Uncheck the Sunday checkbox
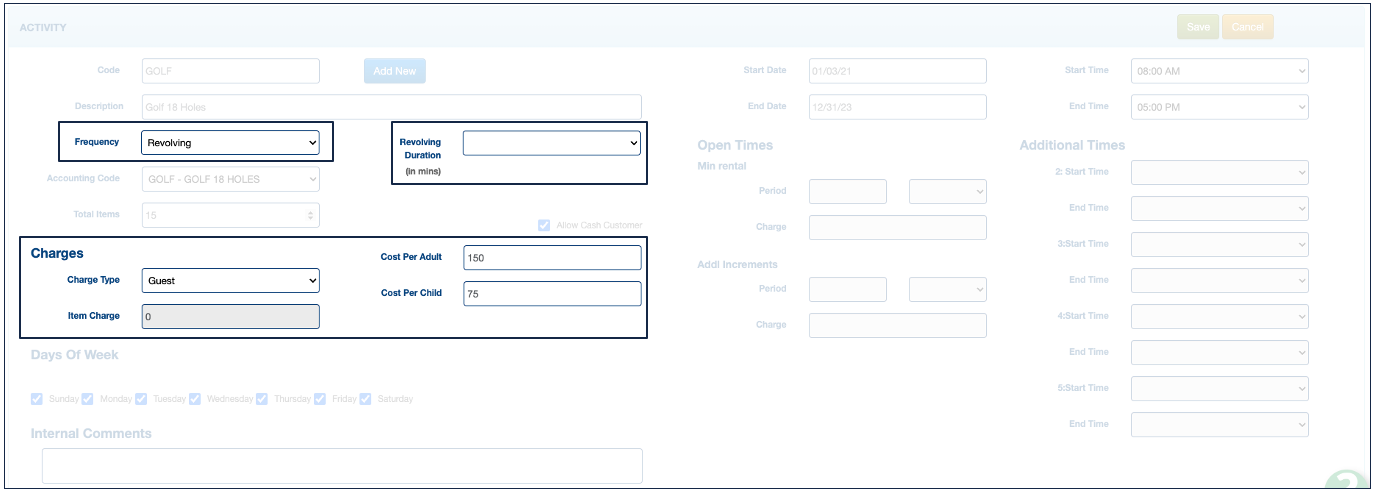Viewport: 1374px width, 492px height. point(37,399)
